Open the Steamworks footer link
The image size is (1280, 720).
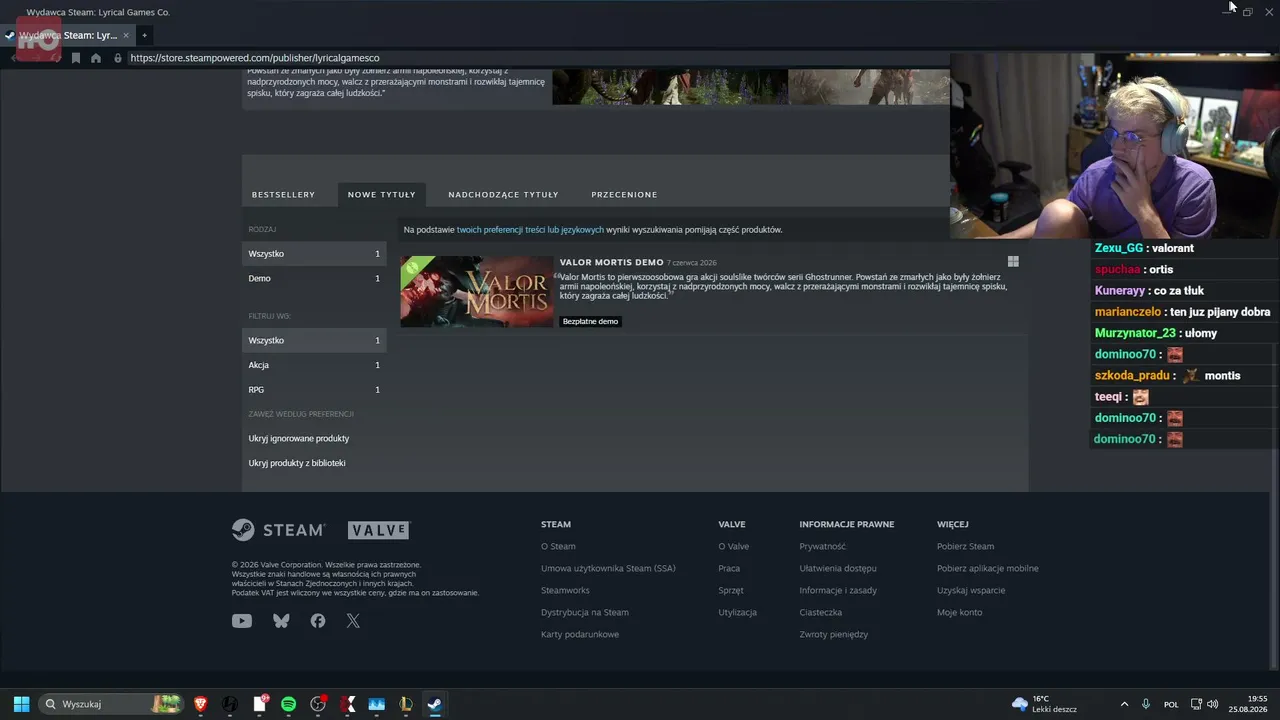[565, 590]
